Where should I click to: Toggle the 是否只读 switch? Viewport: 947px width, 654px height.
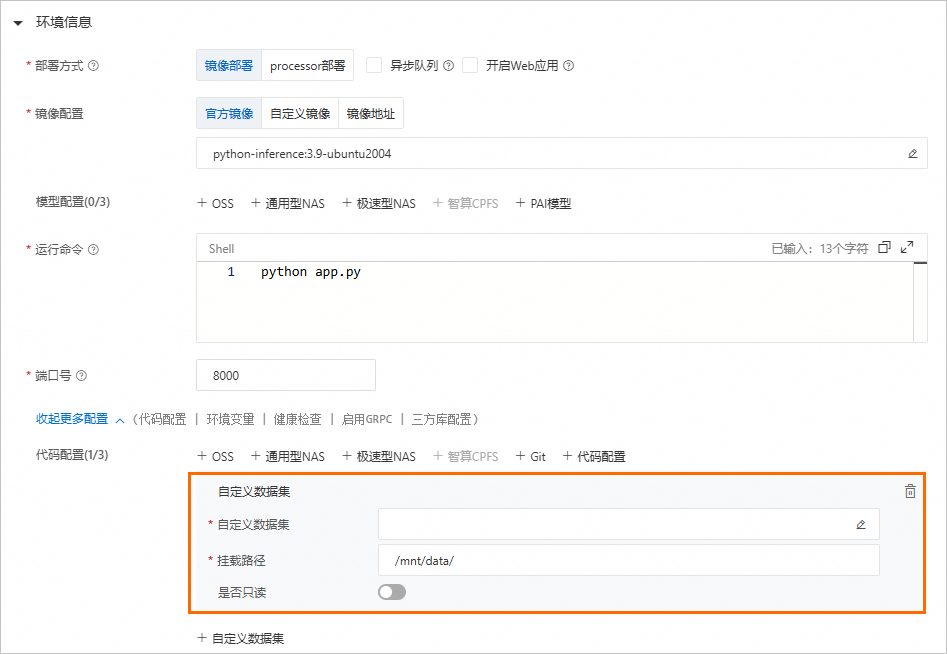point(392,592)
